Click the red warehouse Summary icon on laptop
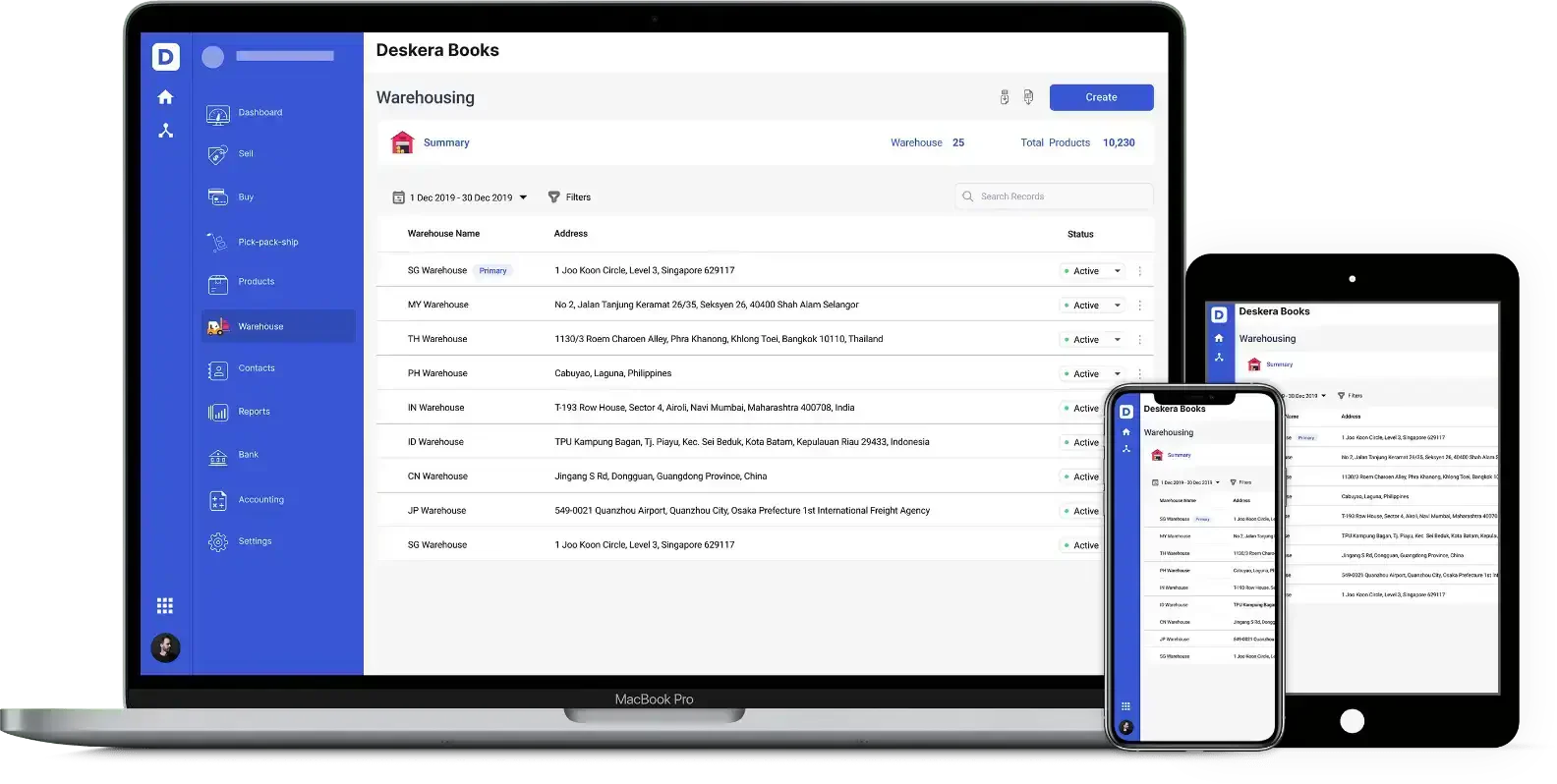Screen dimensions: 1557x784 tap(403, 142)
